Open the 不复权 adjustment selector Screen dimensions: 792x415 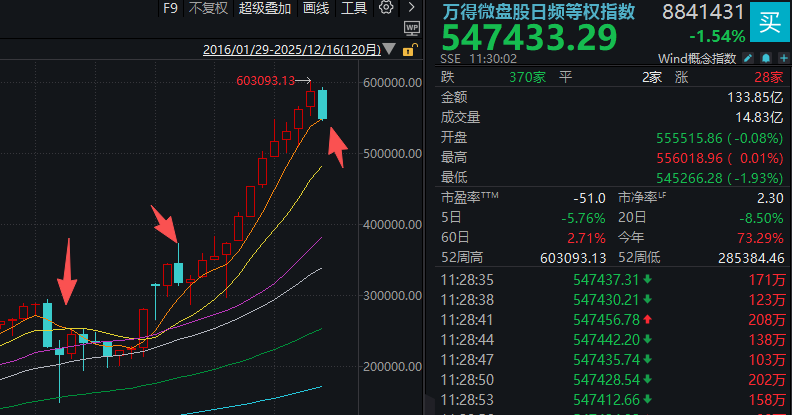(208, 9)
